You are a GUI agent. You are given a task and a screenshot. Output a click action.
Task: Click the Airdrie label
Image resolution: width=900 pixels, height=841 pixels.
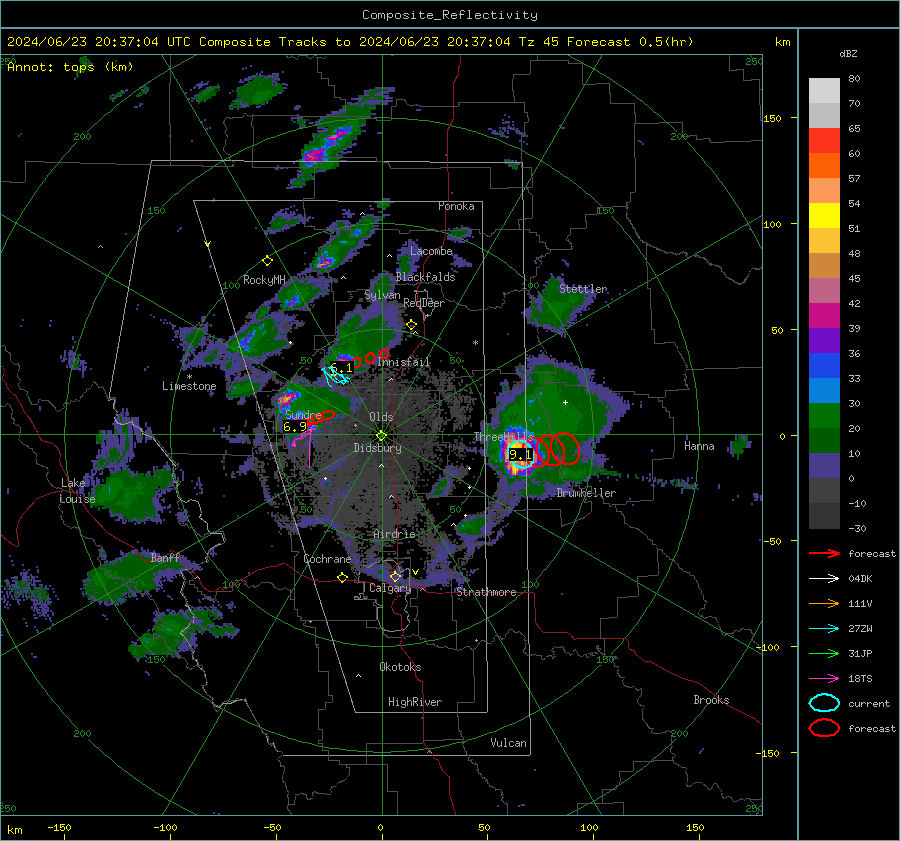coord(394,534)
